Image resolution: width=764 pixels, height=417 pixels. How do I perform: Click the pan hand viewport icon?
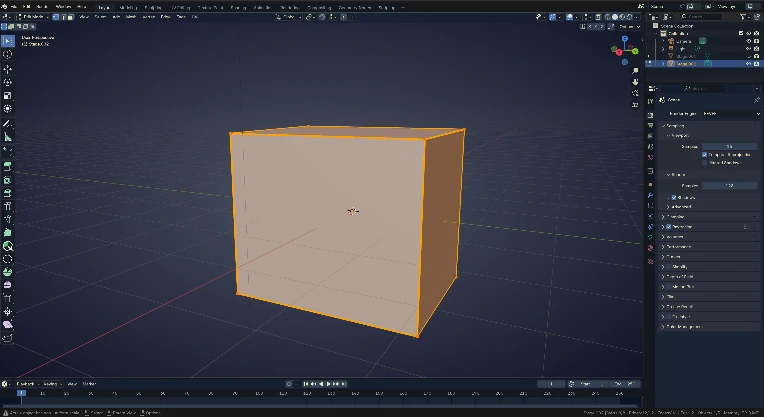tap(635, 82)
